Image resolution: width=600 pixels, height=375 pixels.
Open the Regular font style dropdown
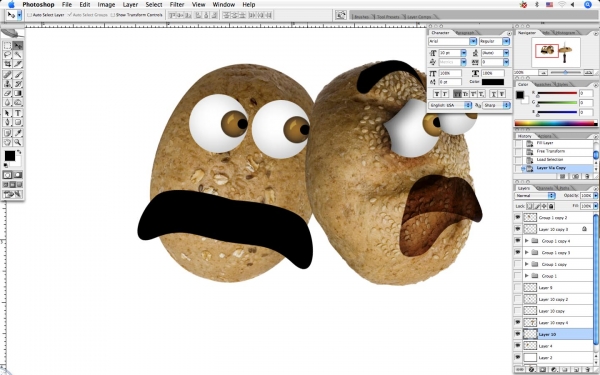tap(506, 41)
